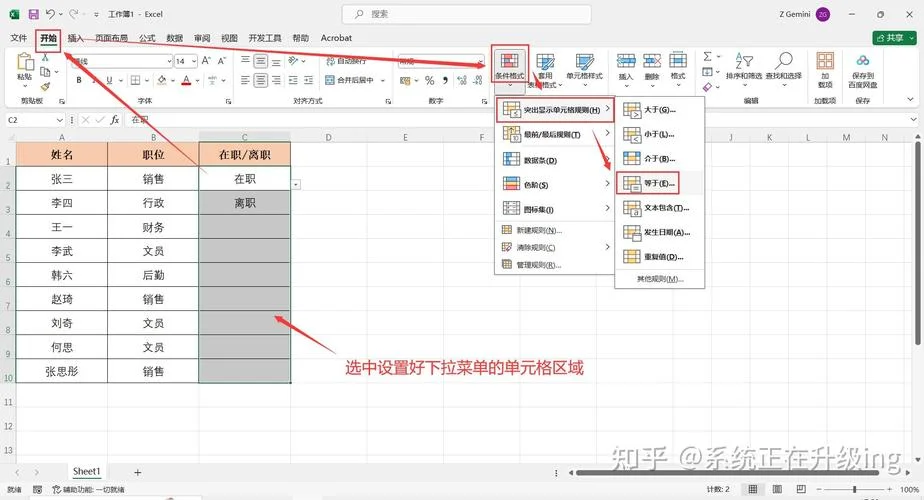
Task: Toggle center horizontal alignment
Action: [260, 80]
